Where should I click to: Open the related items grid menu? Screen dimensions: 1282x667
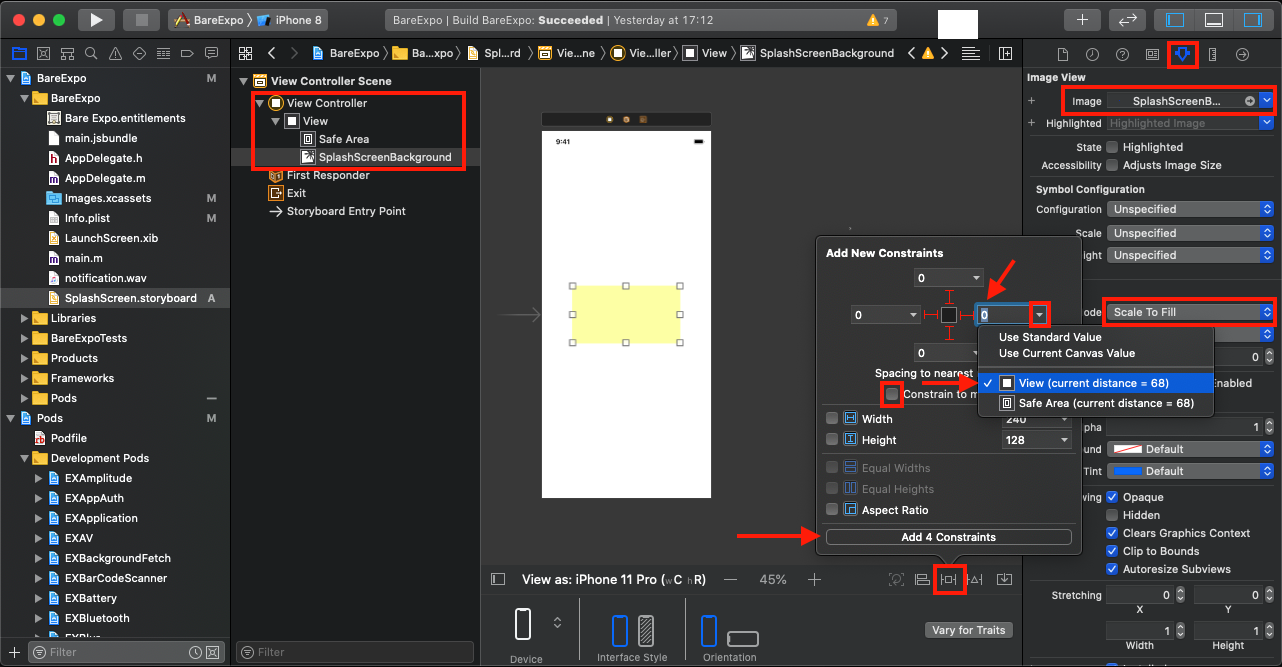[x=246, y=53]
